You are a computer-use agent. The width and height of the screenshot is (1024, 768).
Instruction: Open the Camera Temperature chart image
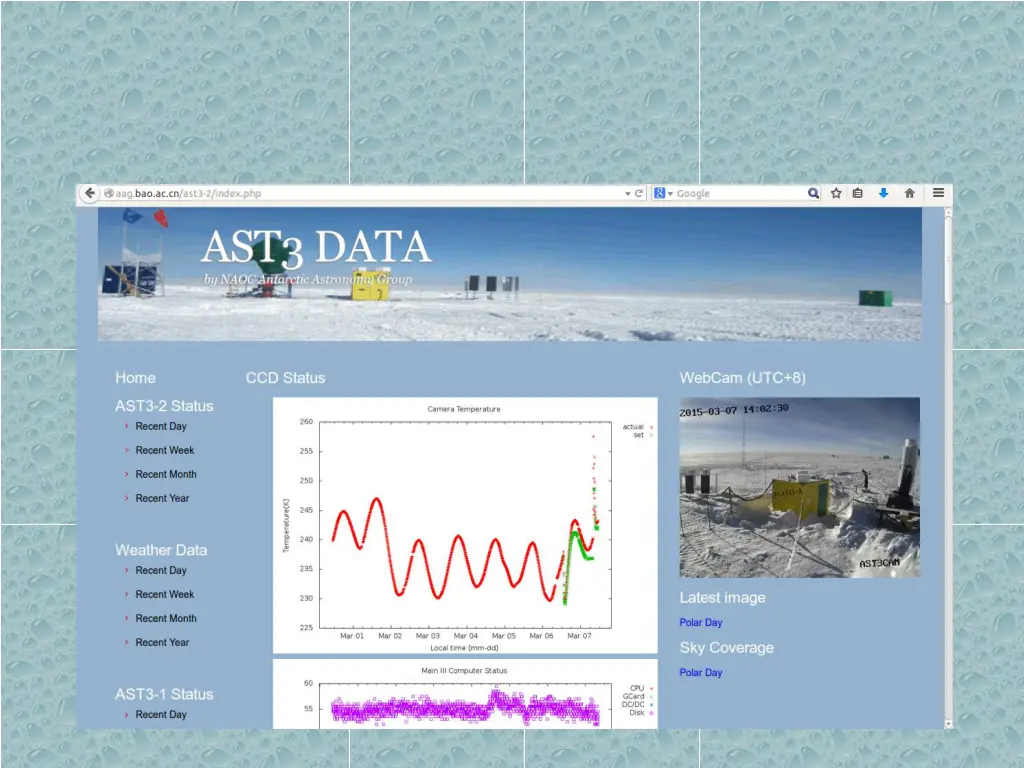465,525
